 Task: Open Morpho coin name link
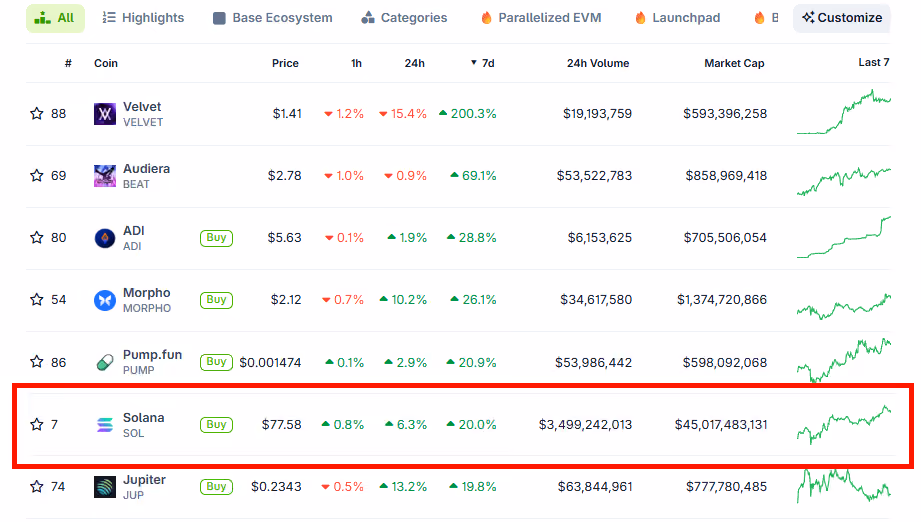tap(147, 292)
